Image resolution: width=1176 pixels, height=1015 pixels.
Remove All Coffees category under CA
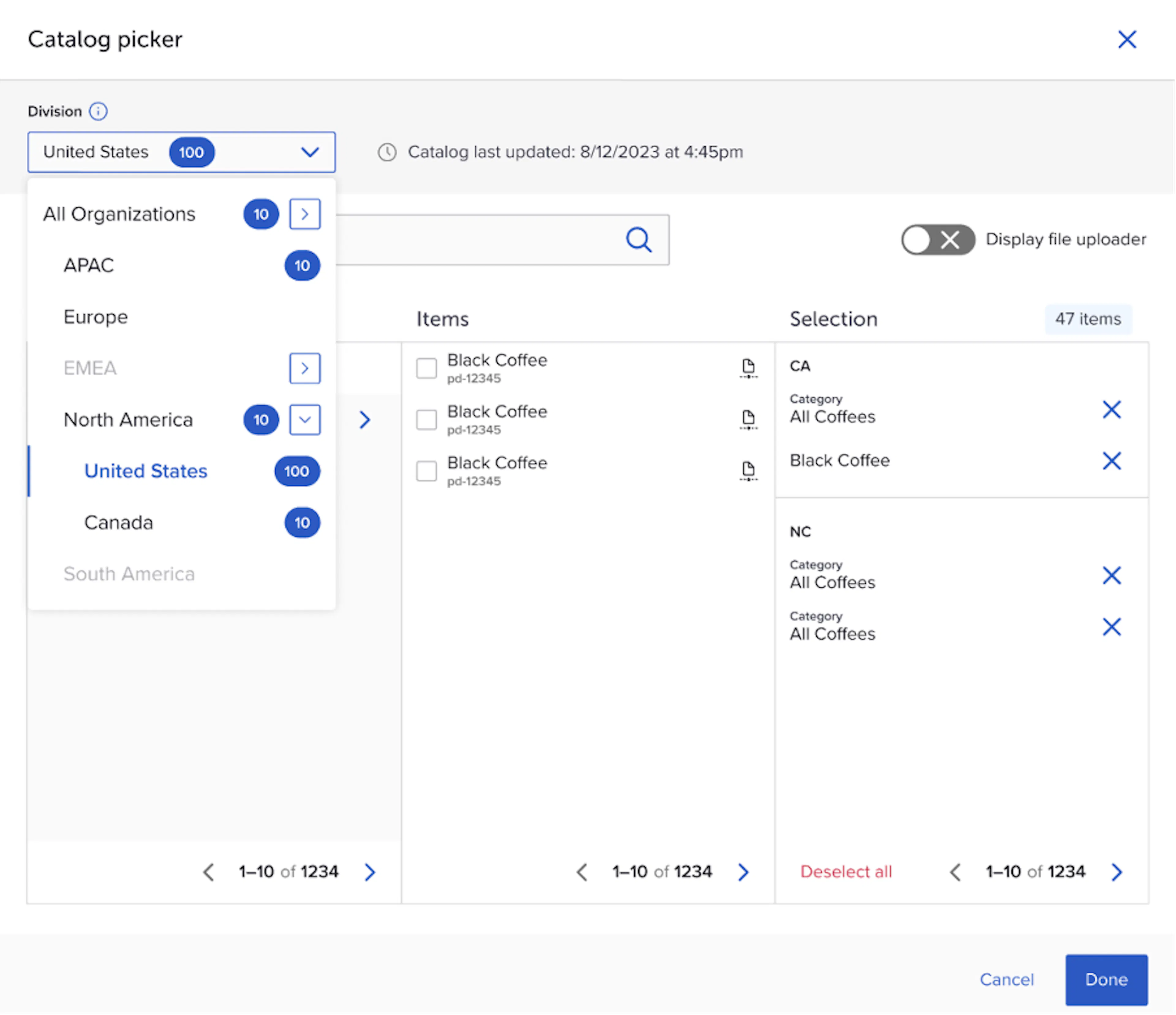tap(1112, 410)
